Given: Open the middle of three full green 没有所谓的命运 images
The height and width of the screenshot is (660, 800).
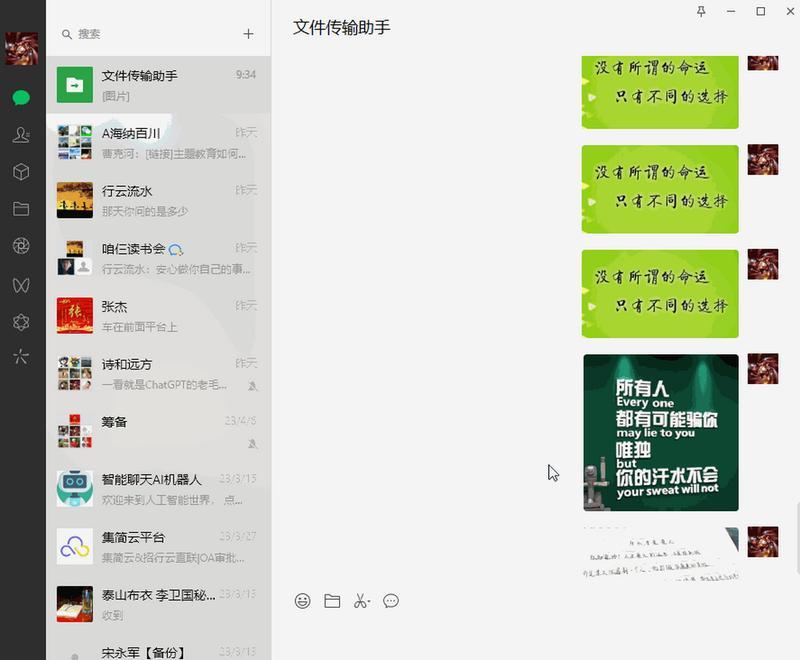Looking at the screenshot, I should (x=660, y=189).
